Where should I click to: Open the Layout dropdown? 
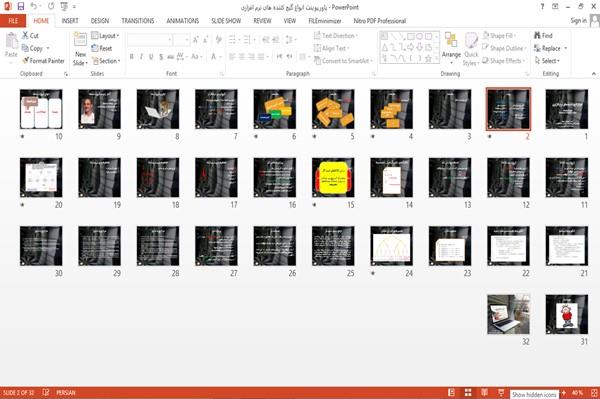tap(105, 36)
